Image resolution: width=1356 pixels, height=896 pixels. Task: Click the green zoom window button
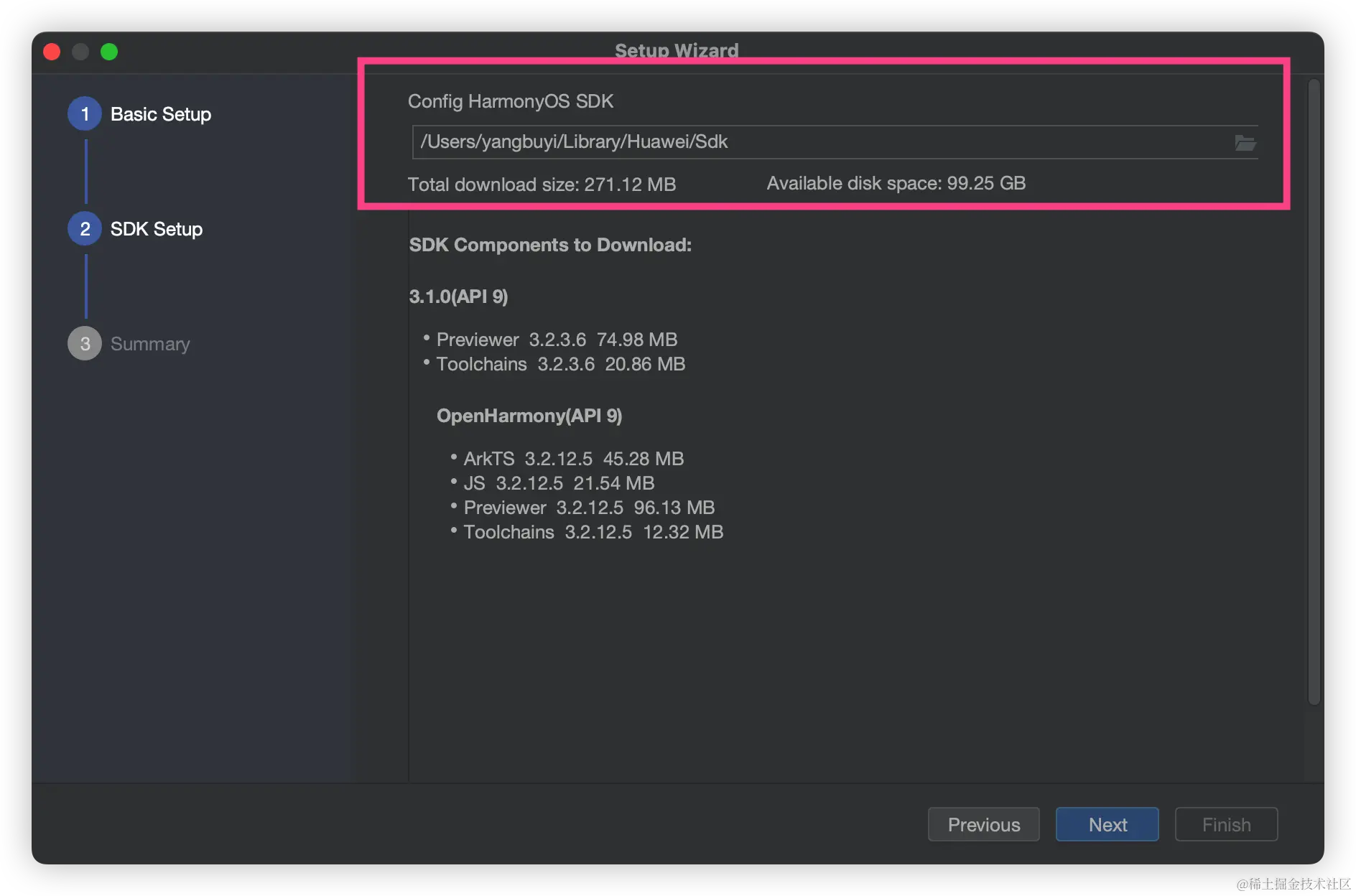click(109, 52)
